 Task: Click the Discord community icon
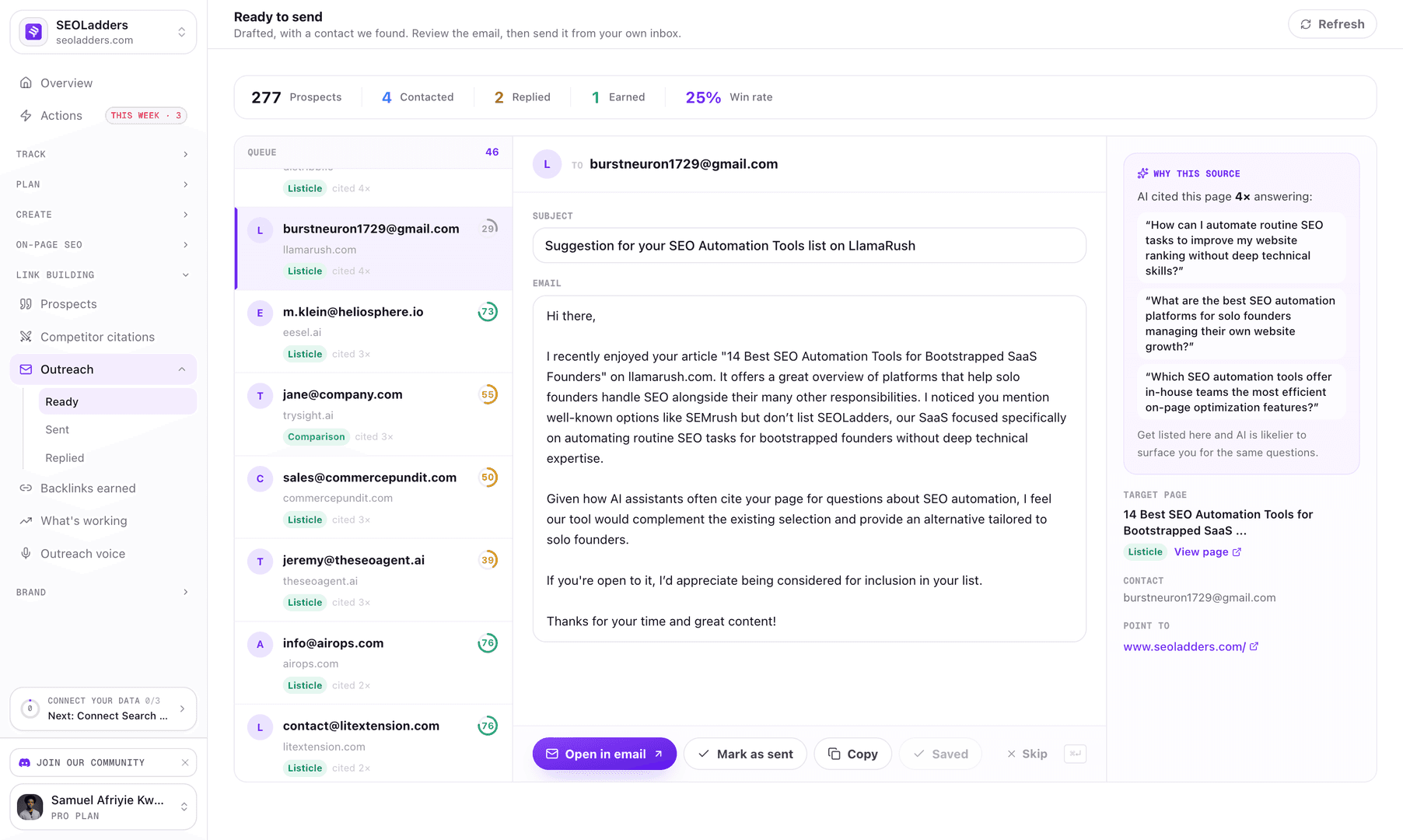point(24,763)
